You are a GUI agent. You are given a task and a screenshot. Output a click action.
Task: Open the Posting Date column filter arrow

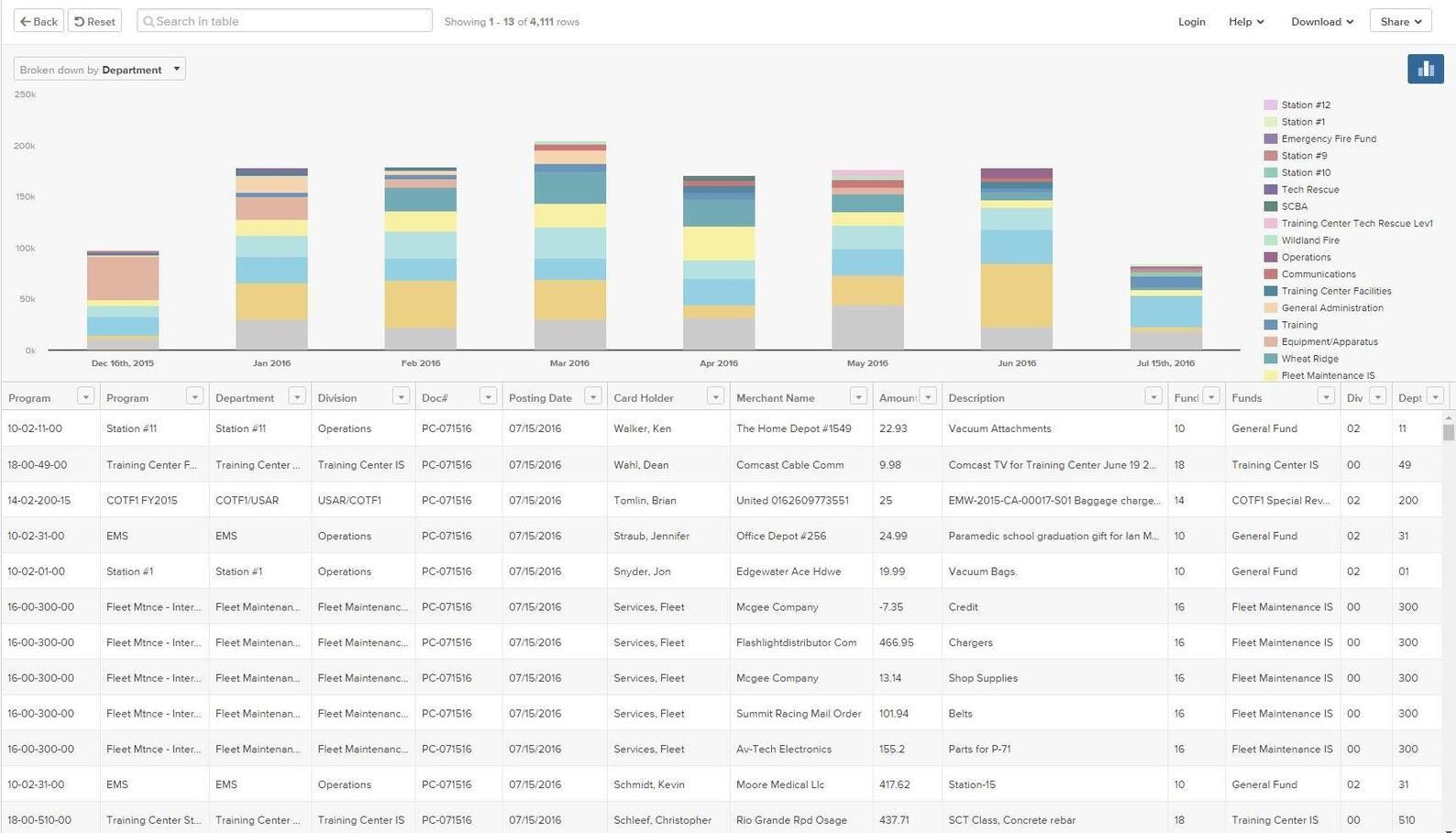click(593, 396)
